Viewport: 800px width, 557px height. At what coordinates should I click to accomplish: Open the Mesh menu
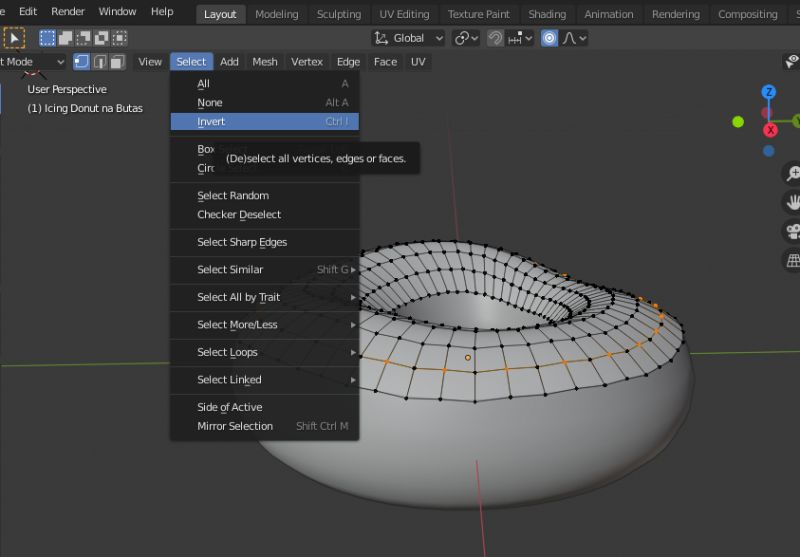265,62
